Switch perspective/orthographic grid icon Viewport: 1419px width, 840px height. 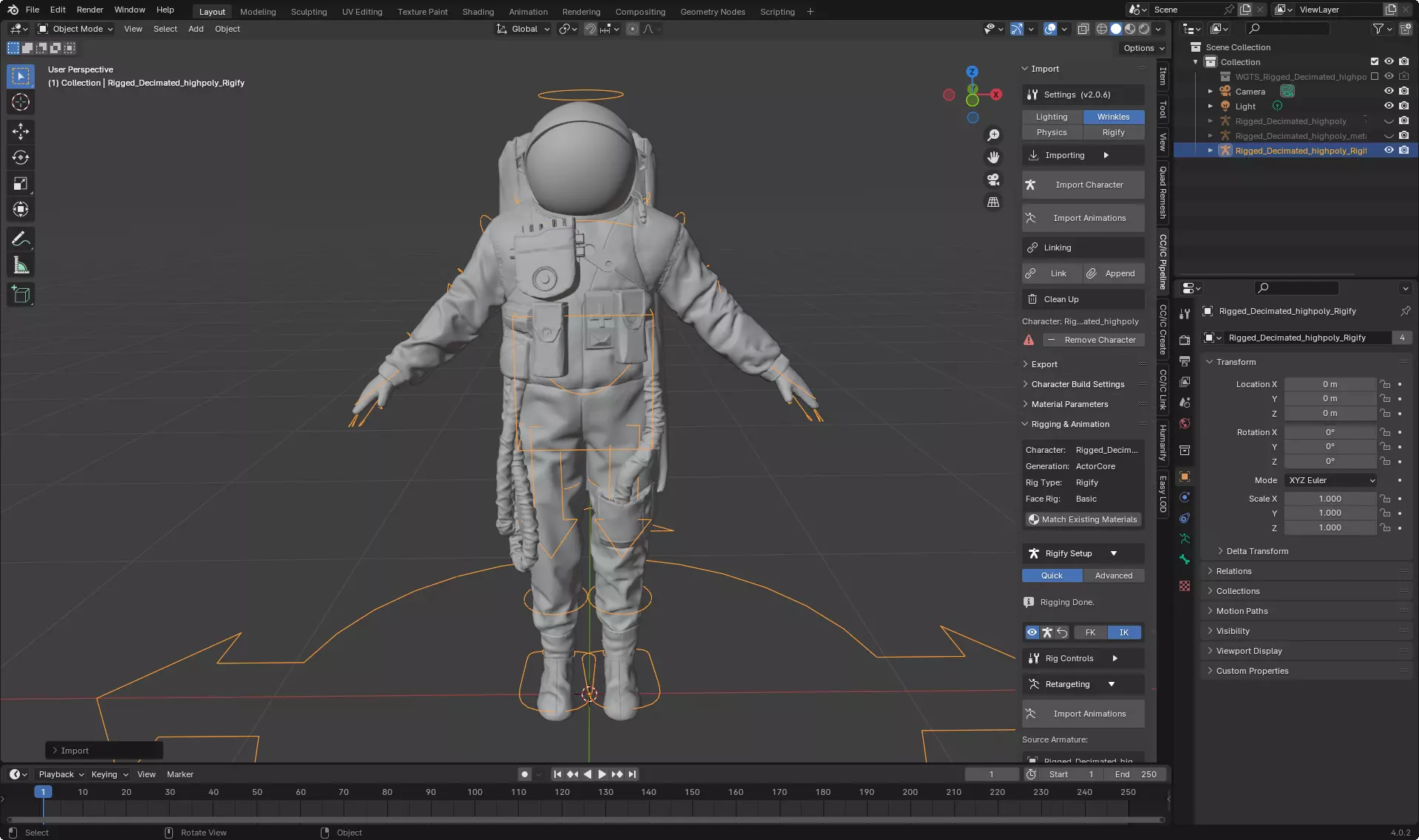pos(993,202)
